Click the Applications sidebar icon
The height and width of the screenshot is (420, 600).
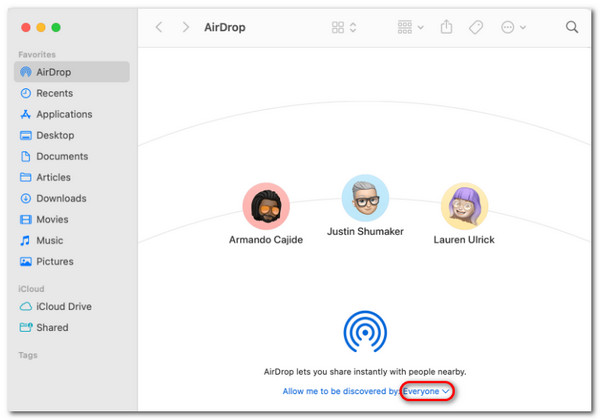26,114
